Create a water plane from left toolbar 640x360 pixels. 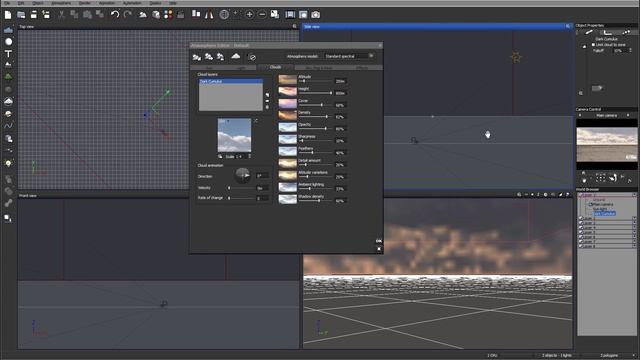8,30
